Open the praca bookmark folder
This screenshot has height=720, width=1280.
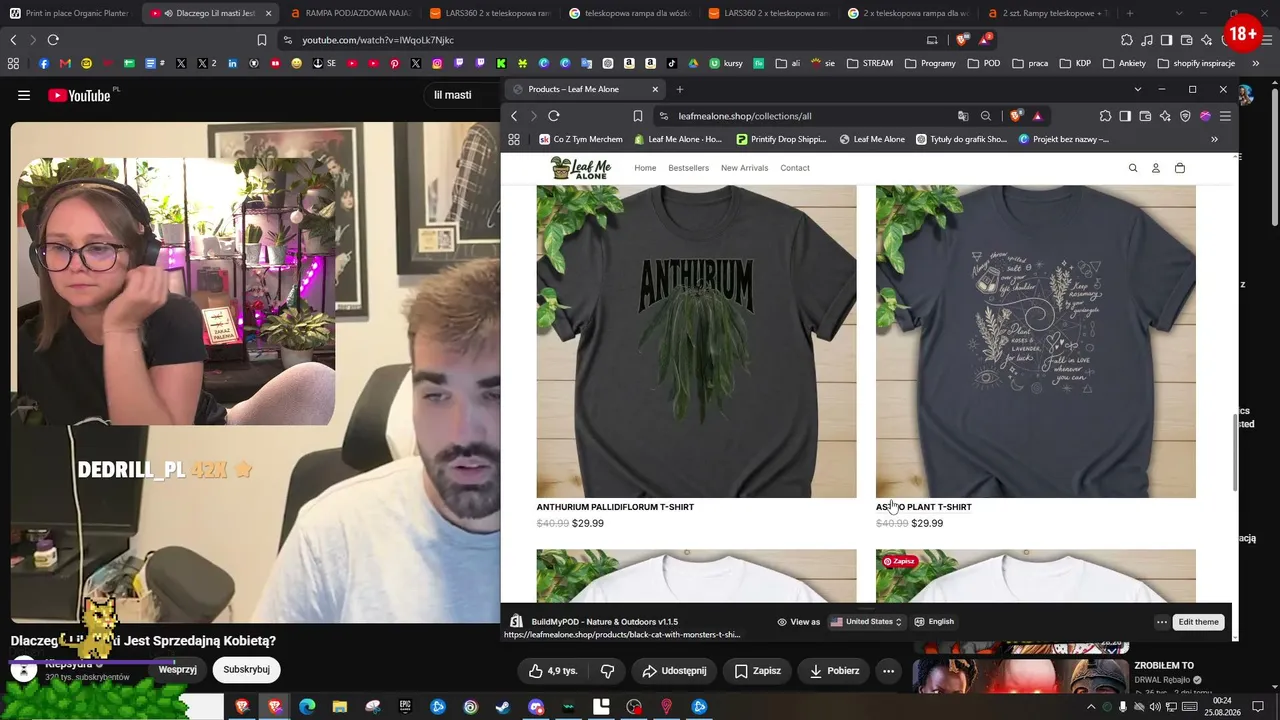coord(1030,63)
